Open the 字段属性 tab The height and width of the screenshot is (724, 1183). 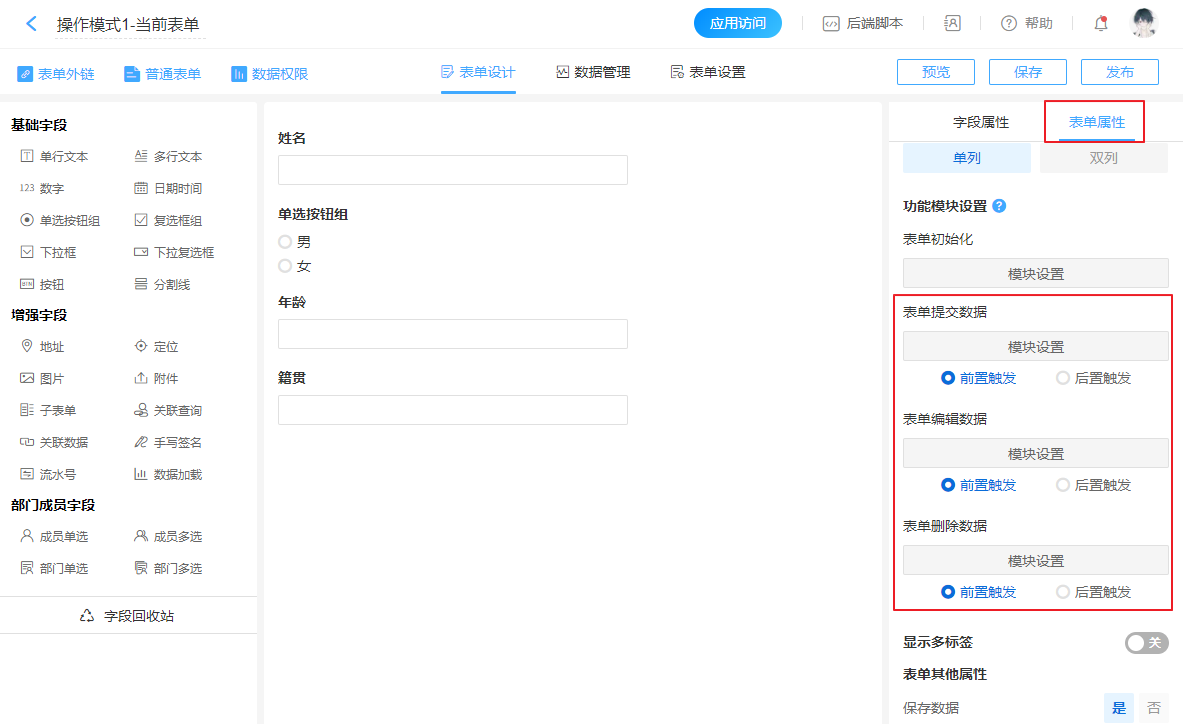point(981,122)
